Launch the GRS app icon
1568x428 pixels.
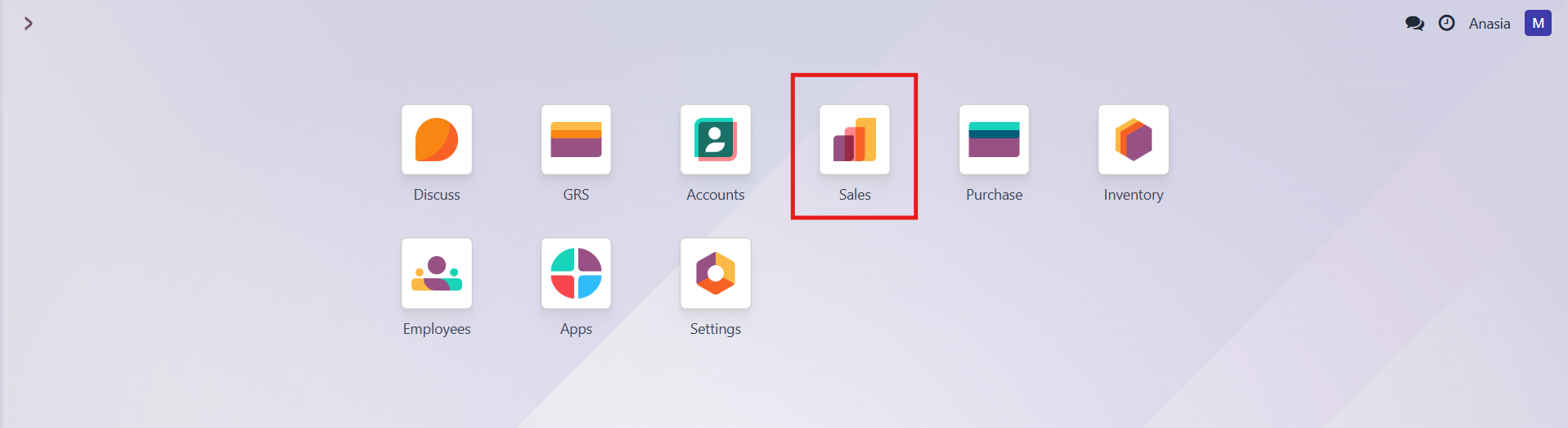tap(576, 139)
